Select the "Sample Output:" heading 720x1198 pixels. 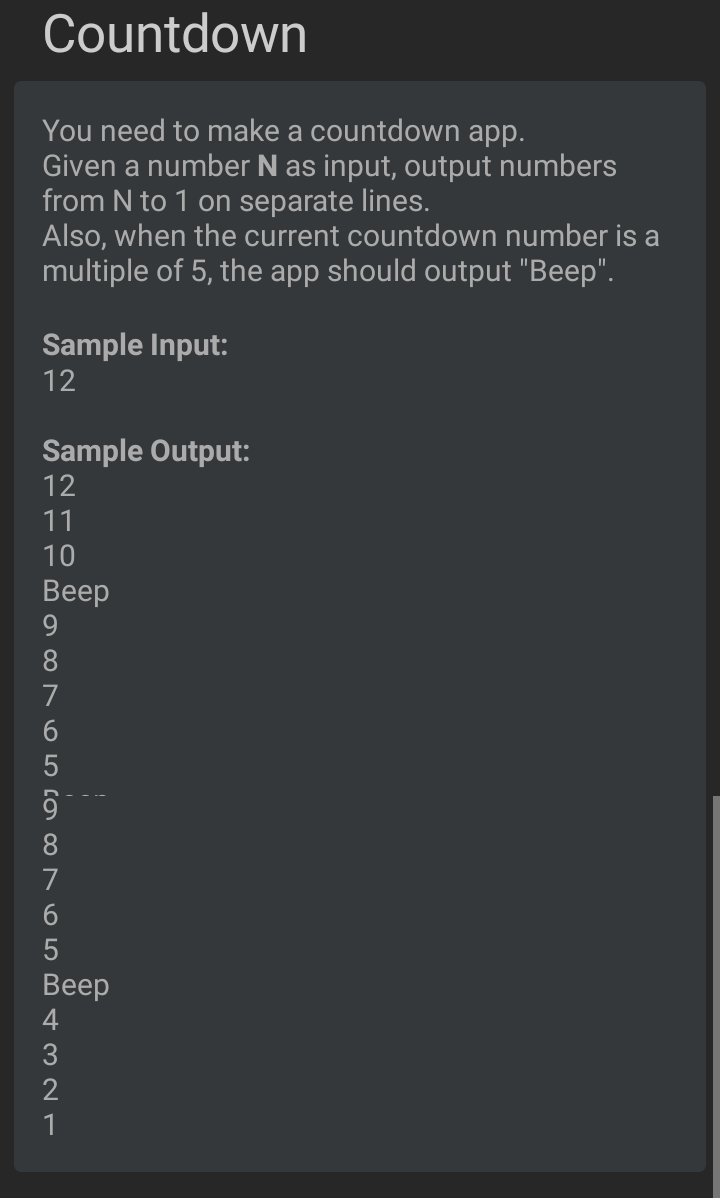click(x=146, y=451)
